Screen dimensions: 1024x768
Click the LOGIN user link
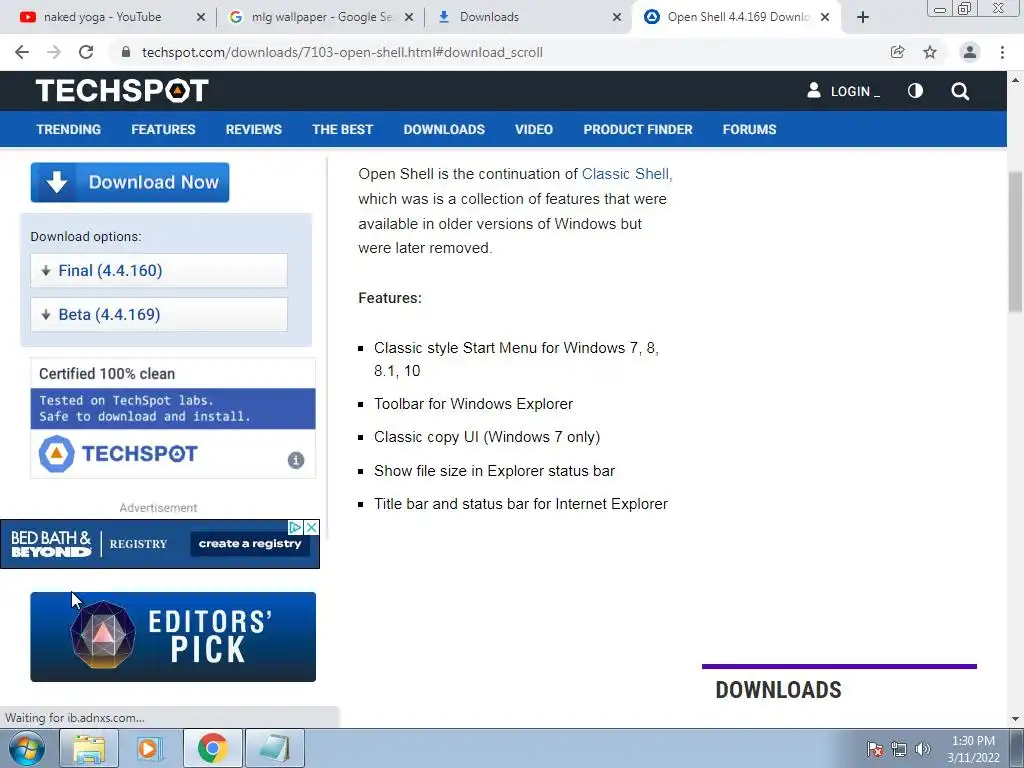(843, 91)
